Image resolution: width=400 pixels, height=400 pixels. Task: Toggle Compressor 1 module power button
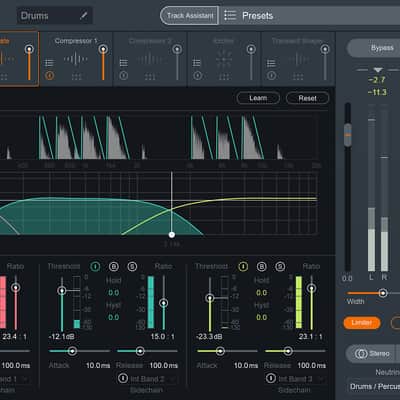tap(49, 76)
